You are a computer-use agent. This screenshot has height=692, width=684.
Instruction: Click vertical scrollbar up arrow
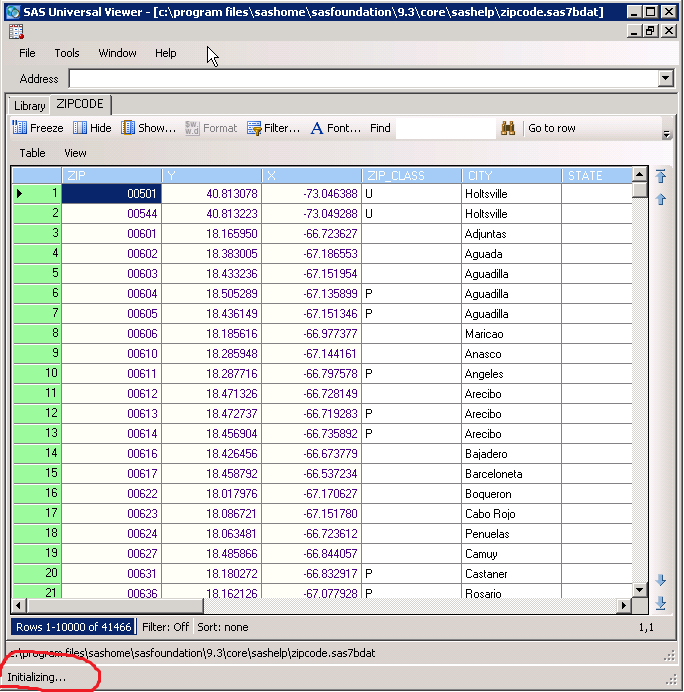[639, 174]
